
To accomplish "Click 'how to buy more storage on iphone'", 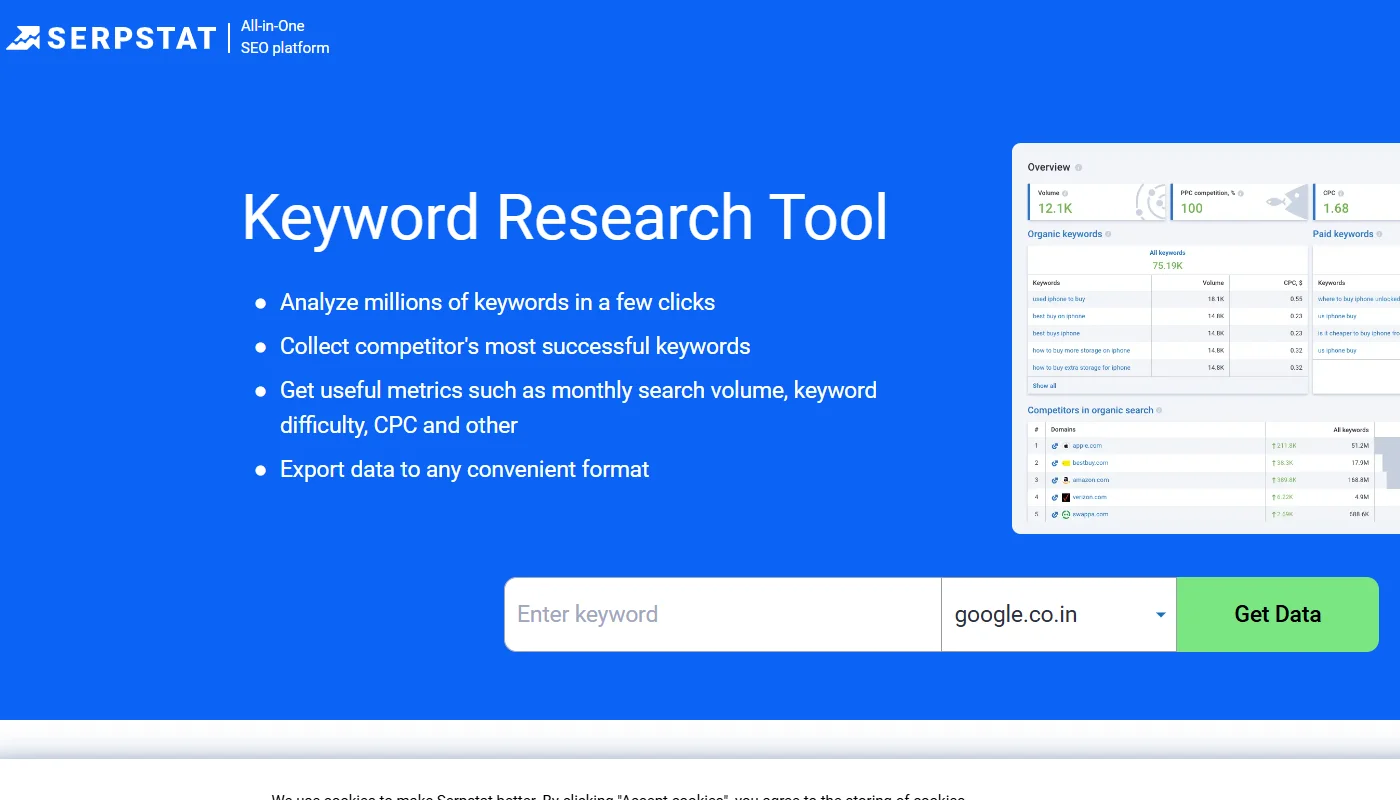I will tap(1081, 350).
